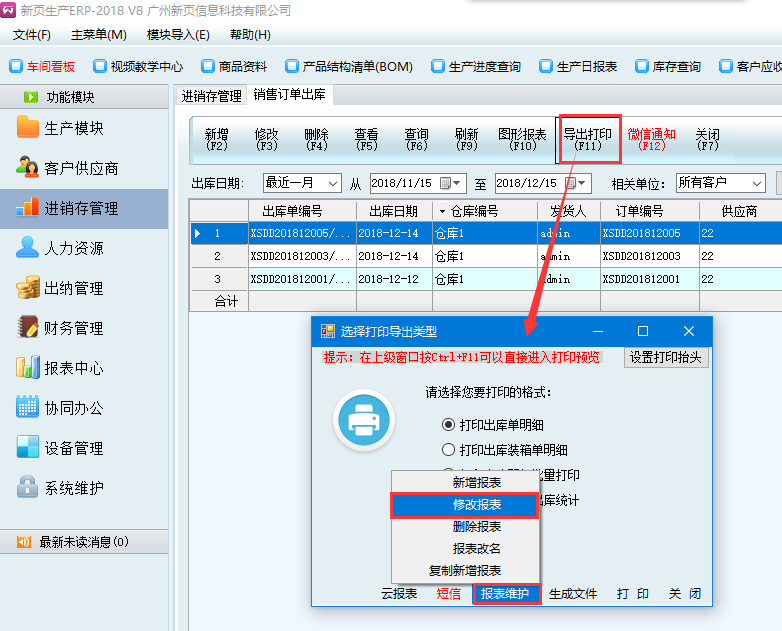
Task: Open 出纳管理 coins icon
Action: (27, 288)
